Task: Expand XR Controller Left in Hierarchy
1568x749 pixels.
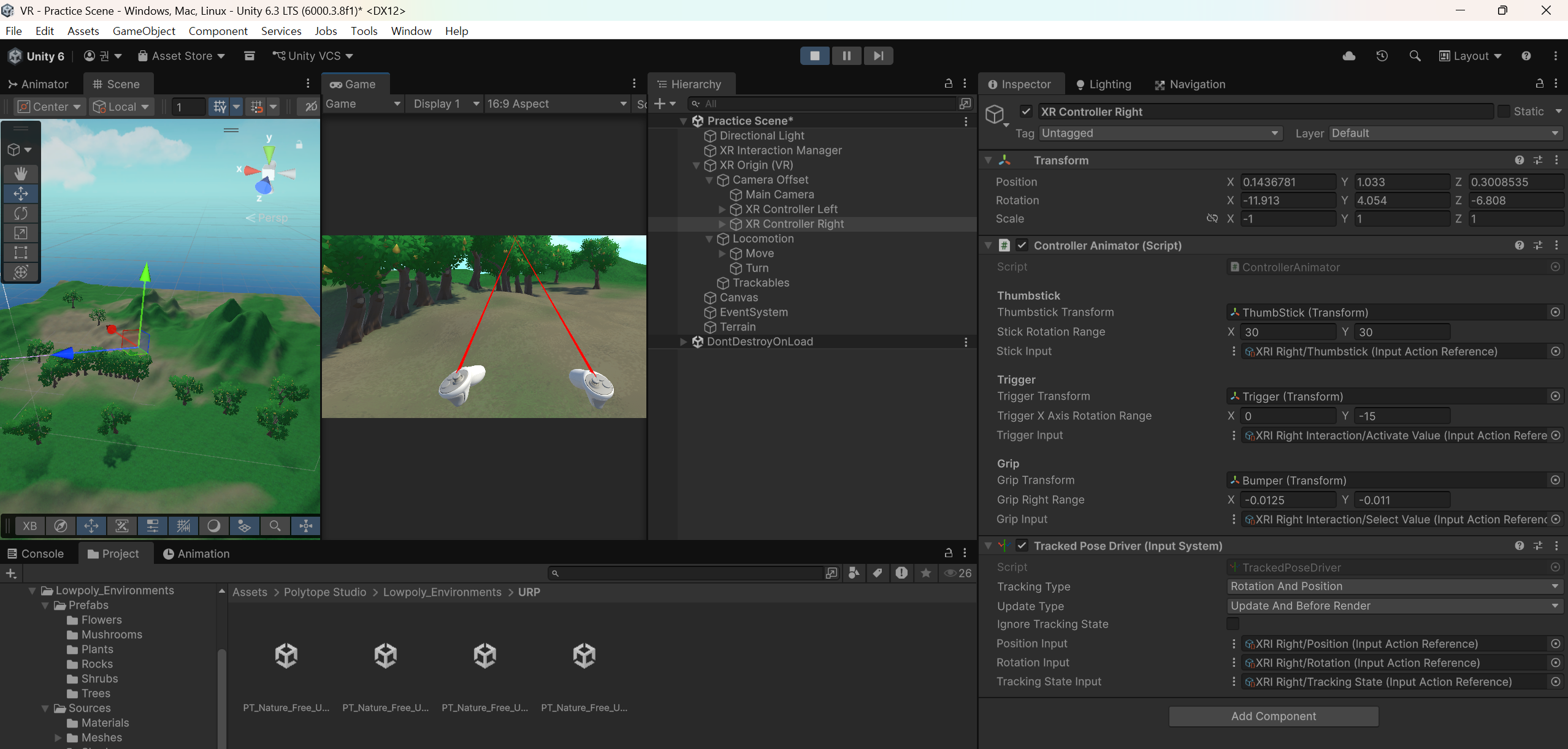Action: [722, 210]
